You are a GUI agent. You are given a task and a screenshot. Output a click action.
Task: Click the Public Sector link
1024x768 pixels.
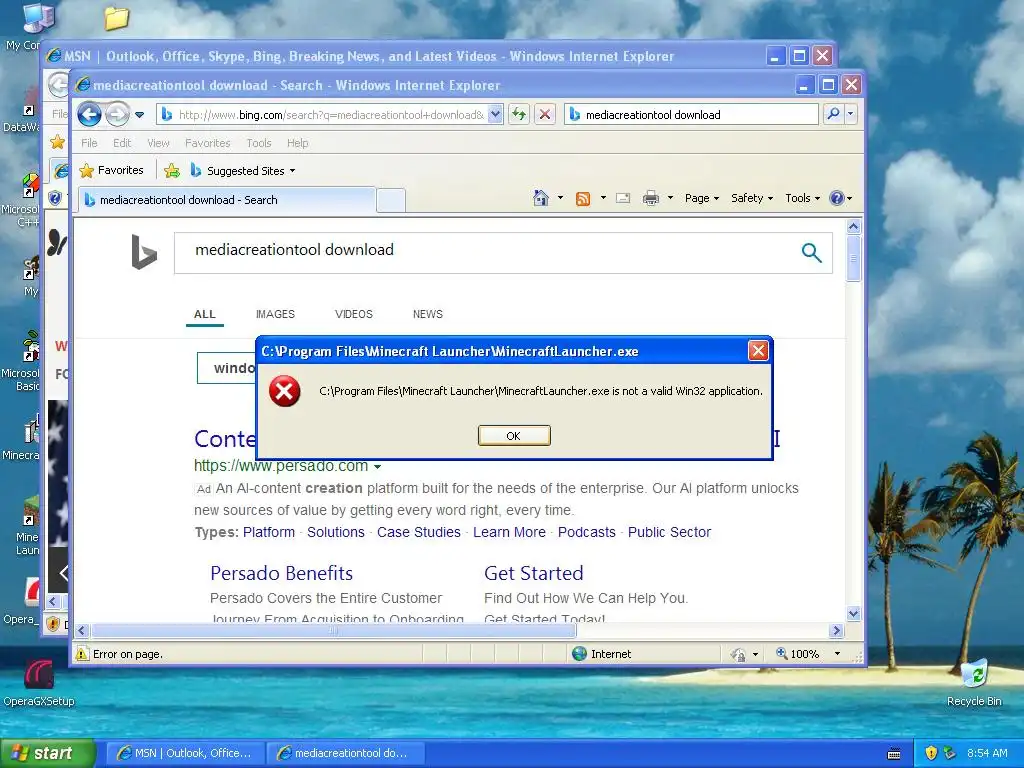[x=669, y=532]
